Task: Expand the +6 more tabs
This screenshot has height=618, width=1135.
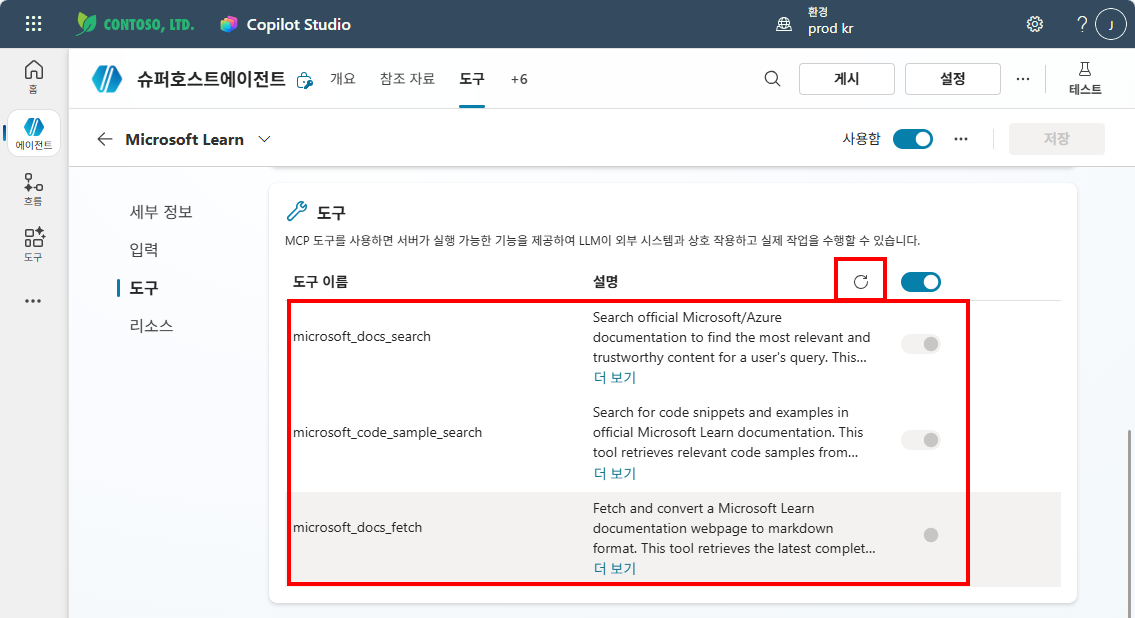Action: (x=519, y=79)
